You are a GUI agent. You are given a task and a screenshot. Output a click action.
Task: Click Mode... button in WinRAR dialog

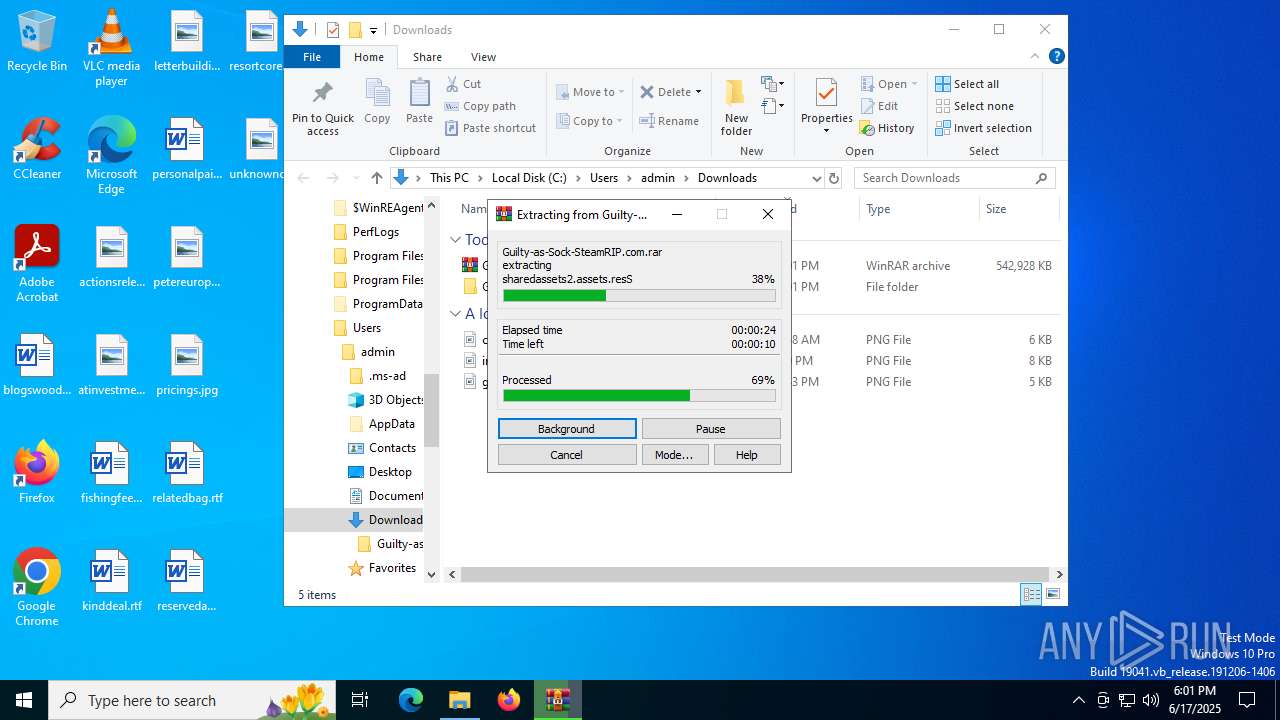click(674, 455)
